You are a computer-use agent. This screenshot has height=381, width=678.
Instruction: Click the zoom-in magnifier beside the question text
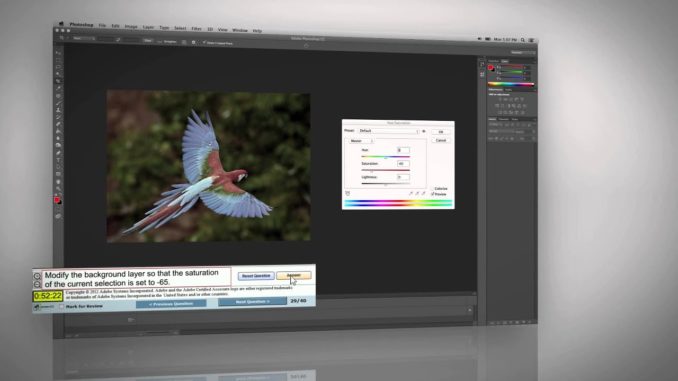click(x=37, y=275)
